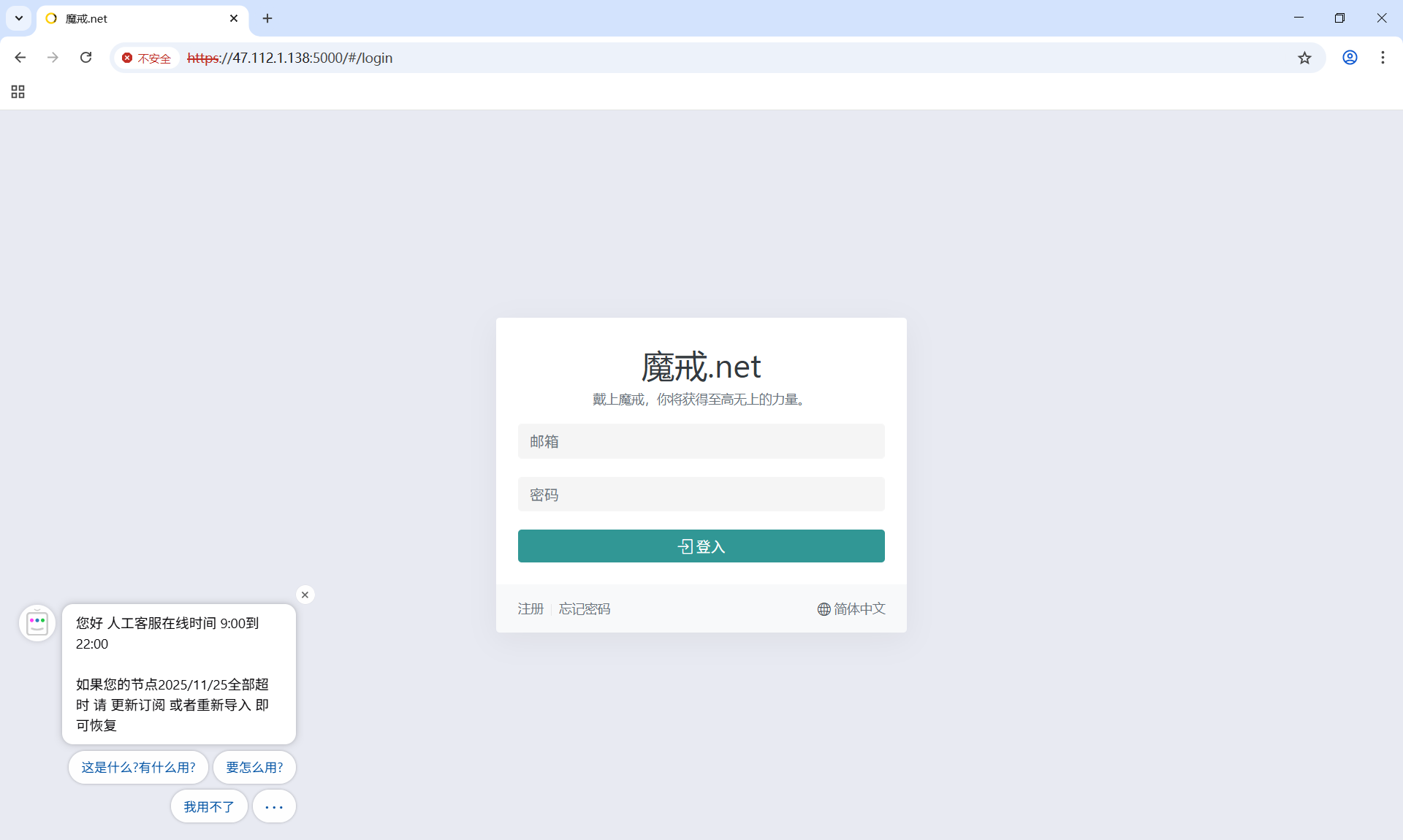
Task: Focus the 邮箱 email input field
Action: tap(701, 442)
